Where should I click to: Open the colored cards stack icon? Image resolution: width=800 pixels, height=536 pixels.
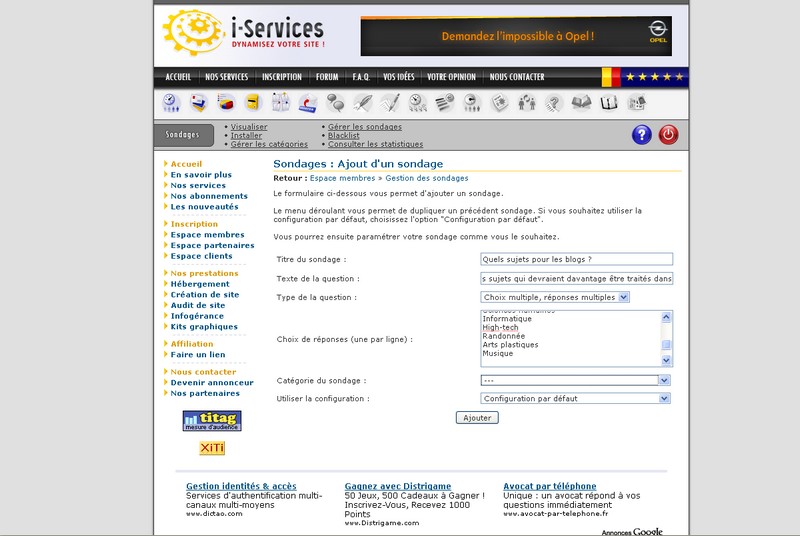[x=198, y=103]
